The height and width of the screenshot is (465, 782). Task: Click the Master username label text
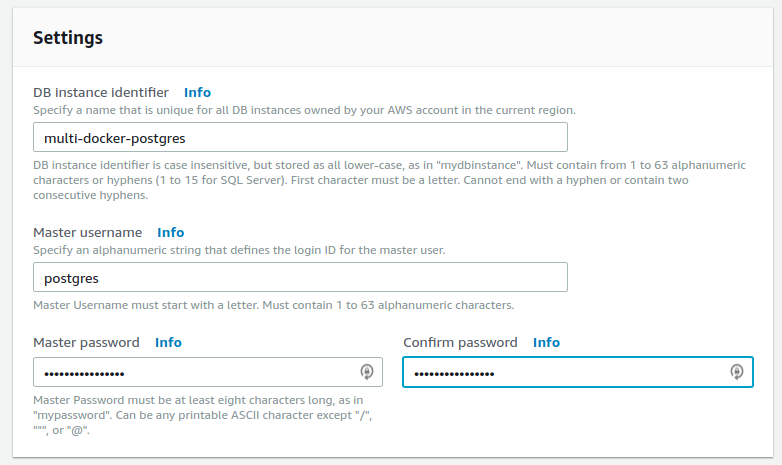87,232
